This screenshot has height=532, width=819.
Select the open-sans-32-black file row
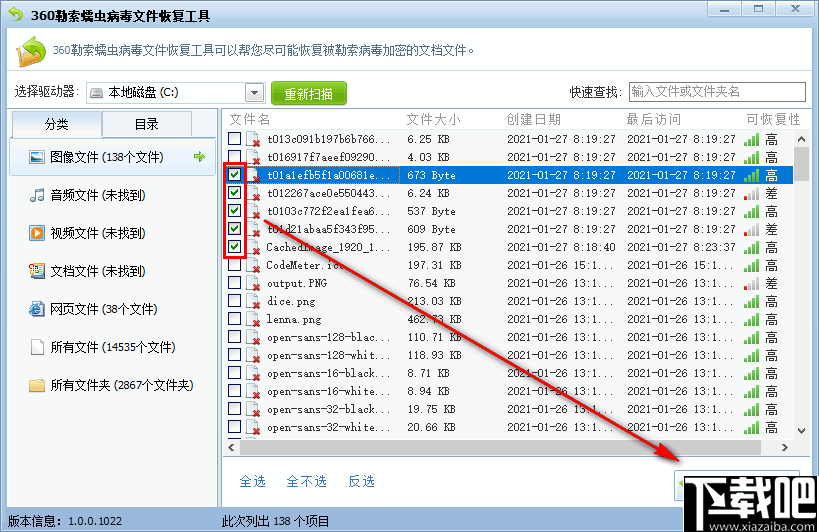(509, 409)
